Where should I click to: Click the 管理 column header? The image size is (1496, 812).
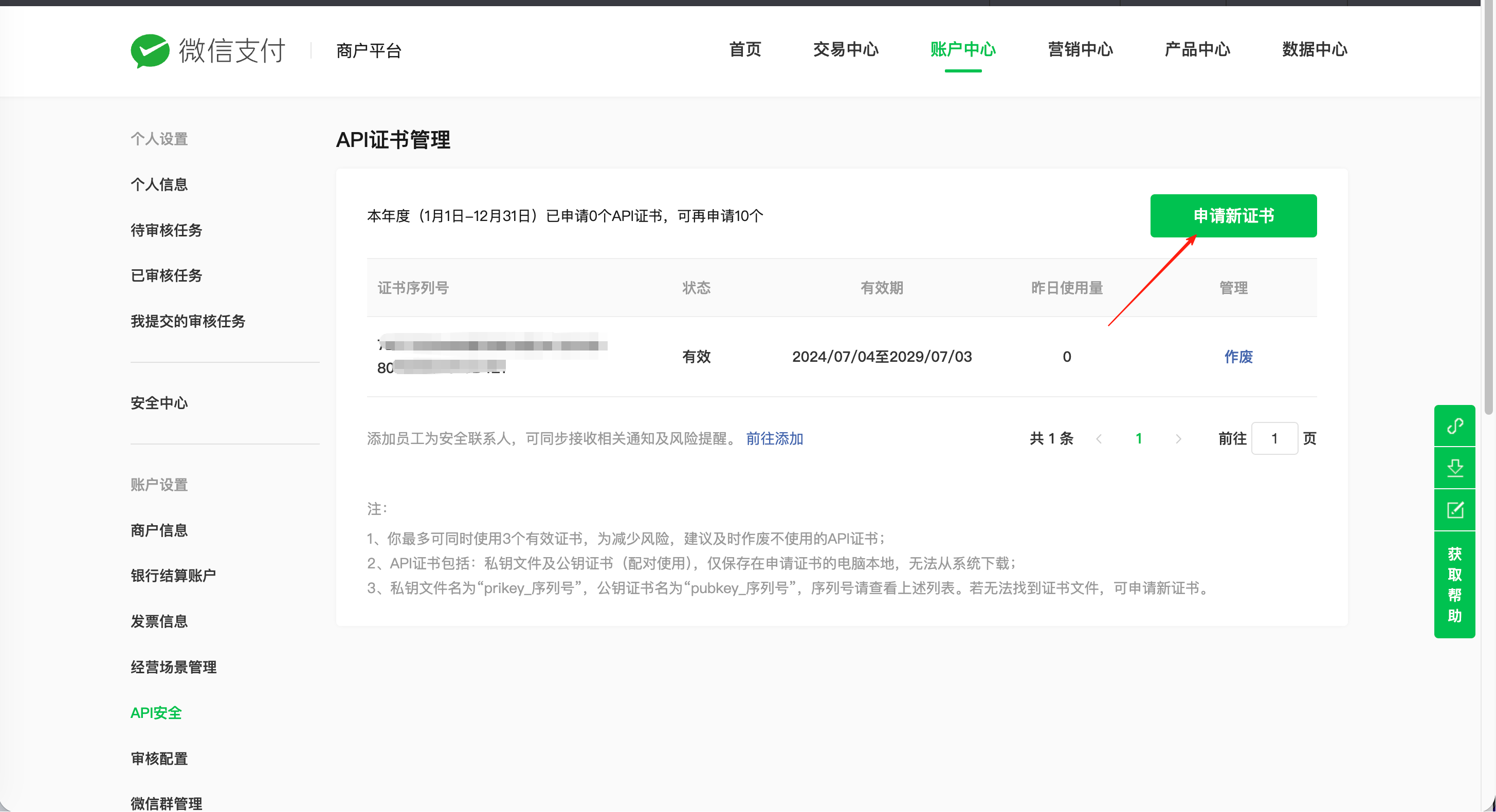[x=1233, y=288]
